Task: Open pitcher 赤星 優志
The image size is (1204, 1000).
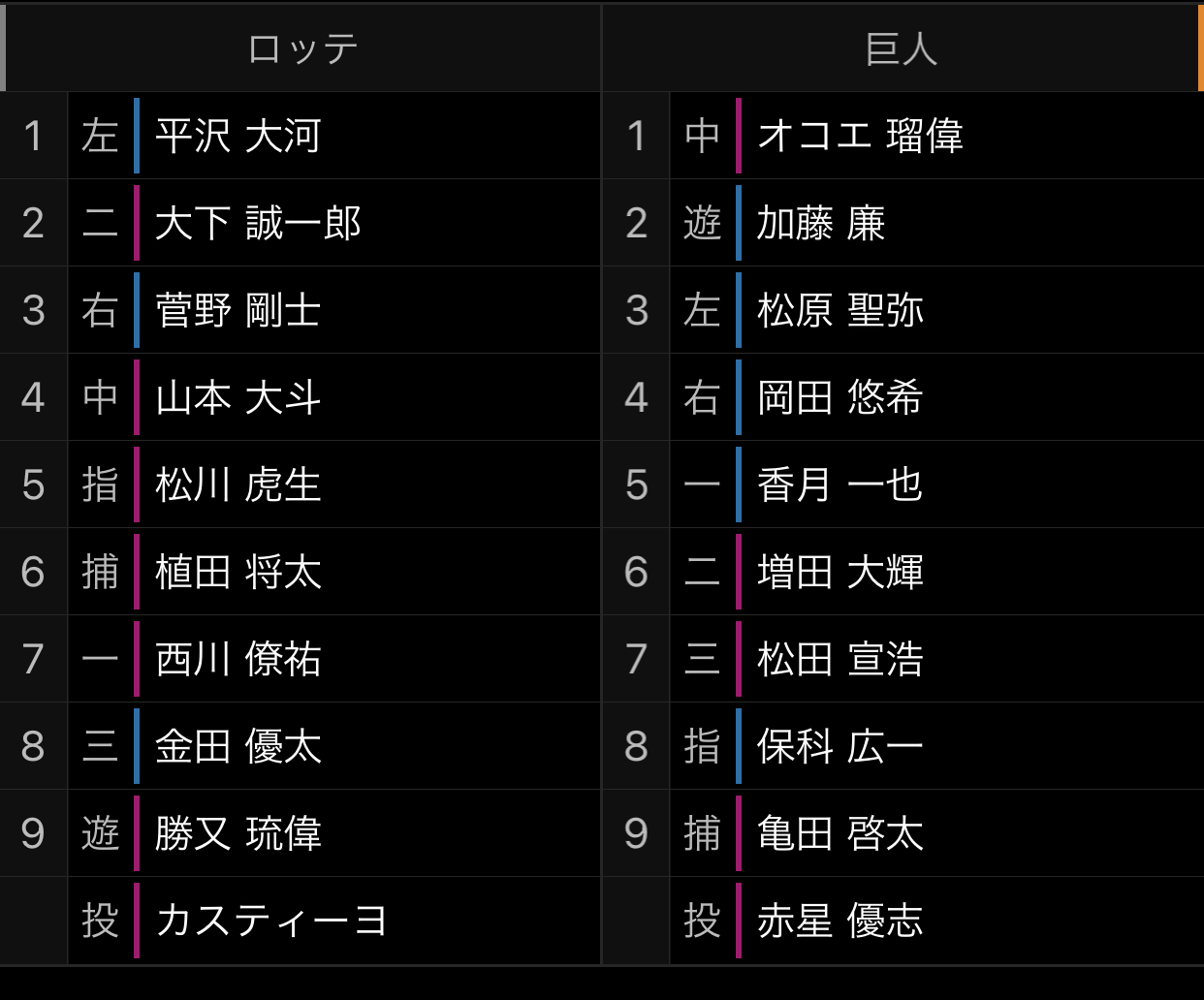Action: (x=840, y=921)
